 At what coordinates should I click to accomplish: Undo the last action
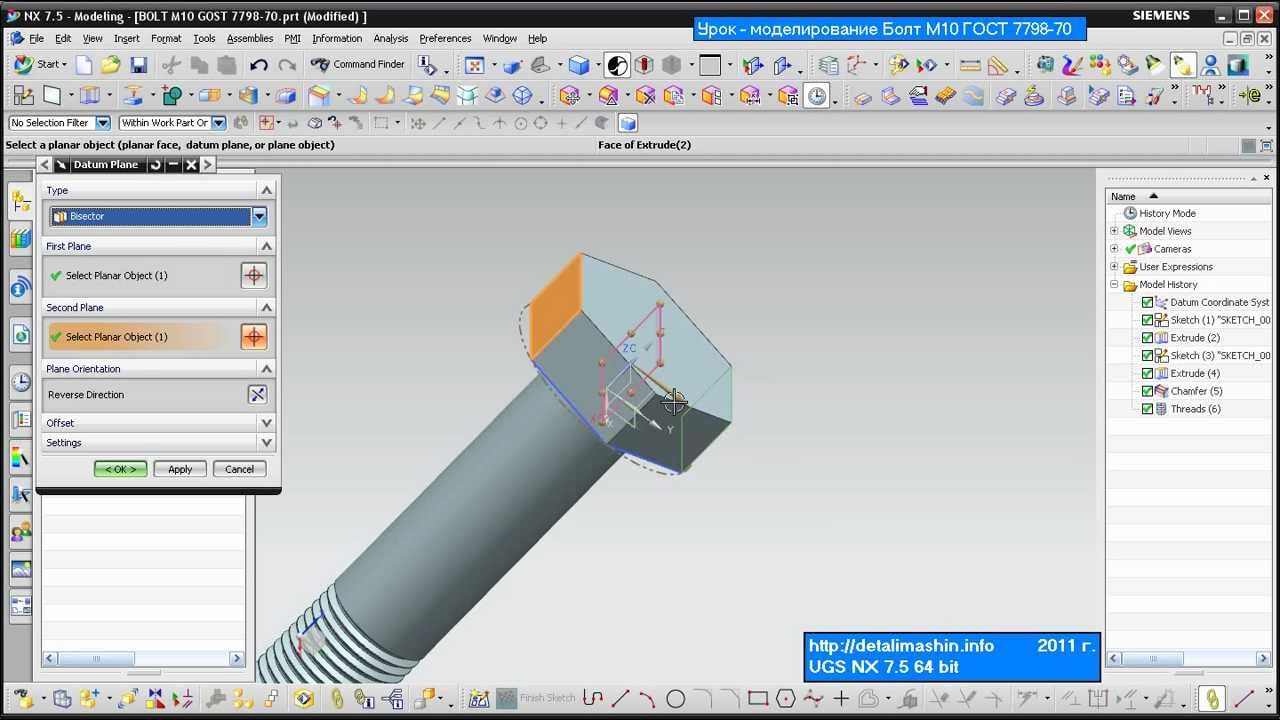tap(259, 65)
